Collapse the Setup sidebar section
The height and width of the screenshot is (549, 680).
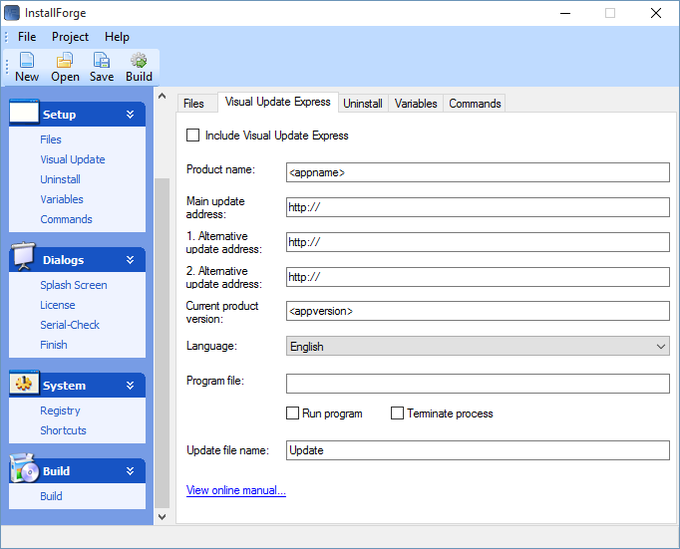coord(130,114)
